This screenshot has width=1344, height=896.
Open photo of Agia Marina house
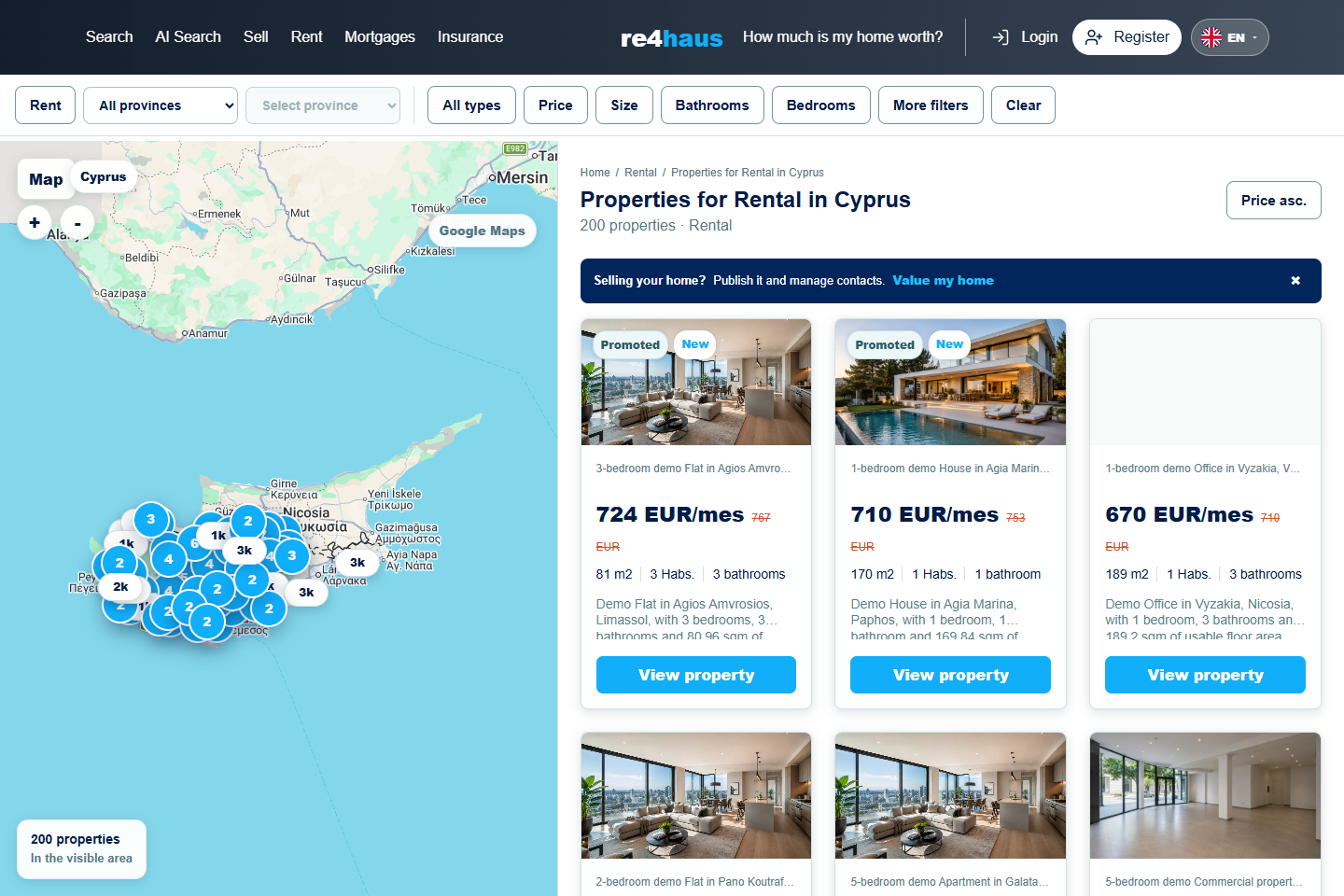pos(950,383)
